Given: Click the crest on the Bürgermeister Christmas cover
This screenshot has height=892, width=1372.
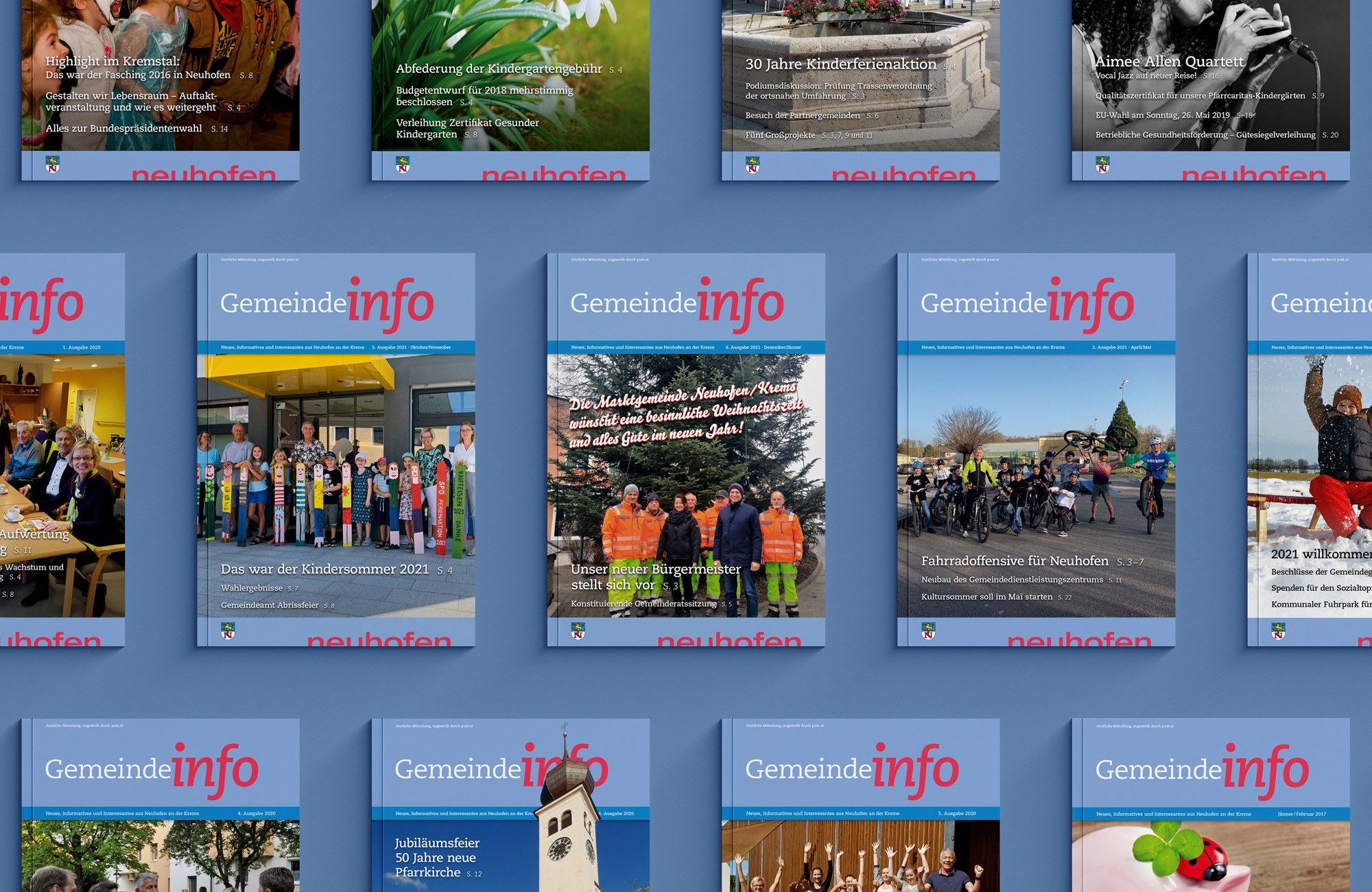Looking at the screenshot, I should [578, 631].
